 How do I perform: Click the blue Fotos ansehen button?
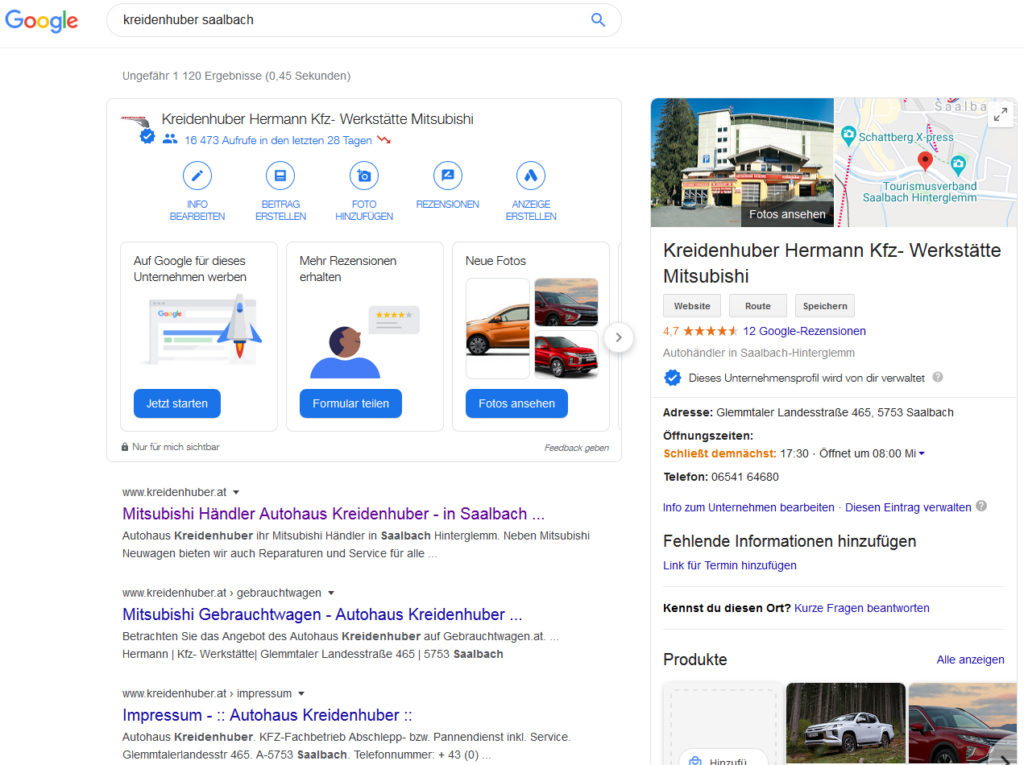pos(517,403)
